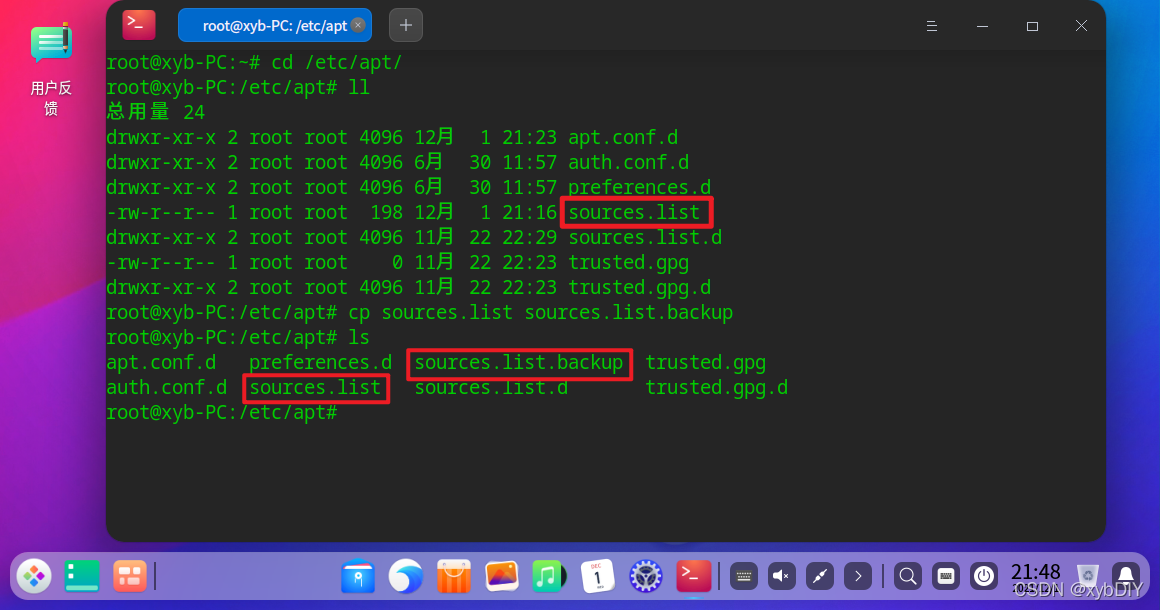
Task: Maximize the terminal window
Action: [1032, 26]
